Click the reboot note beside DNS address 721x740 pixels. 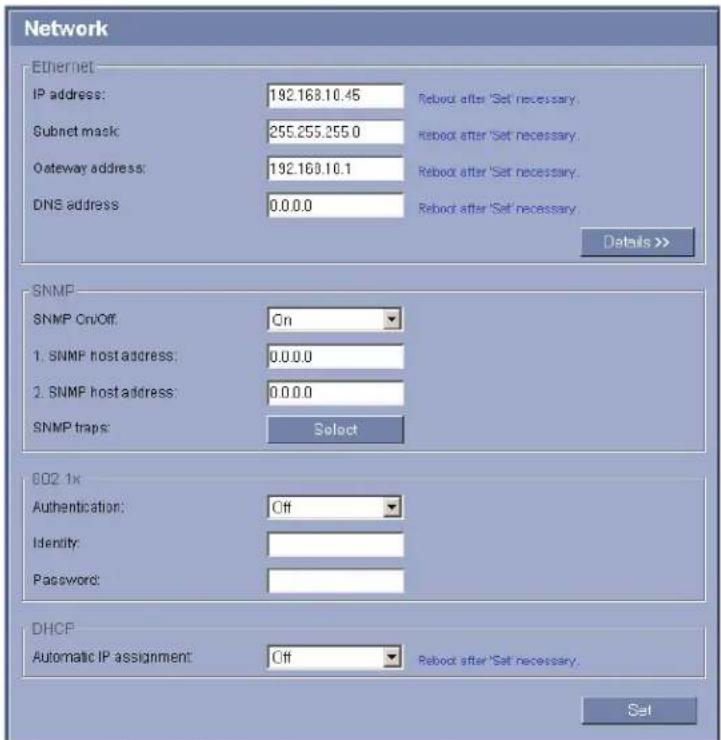tap(499, 209)
